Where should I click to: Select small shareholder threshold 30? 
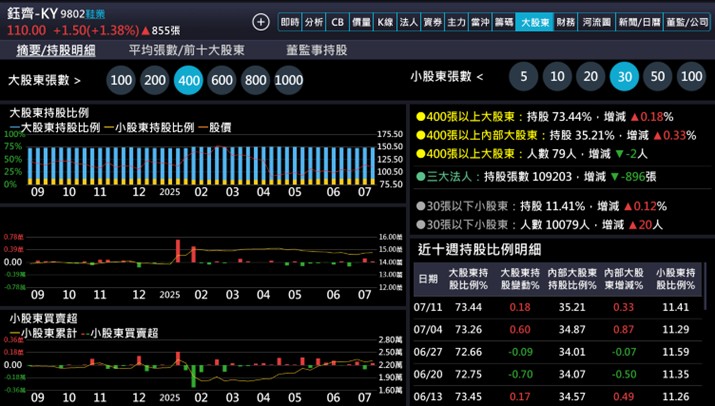point(624,76)
